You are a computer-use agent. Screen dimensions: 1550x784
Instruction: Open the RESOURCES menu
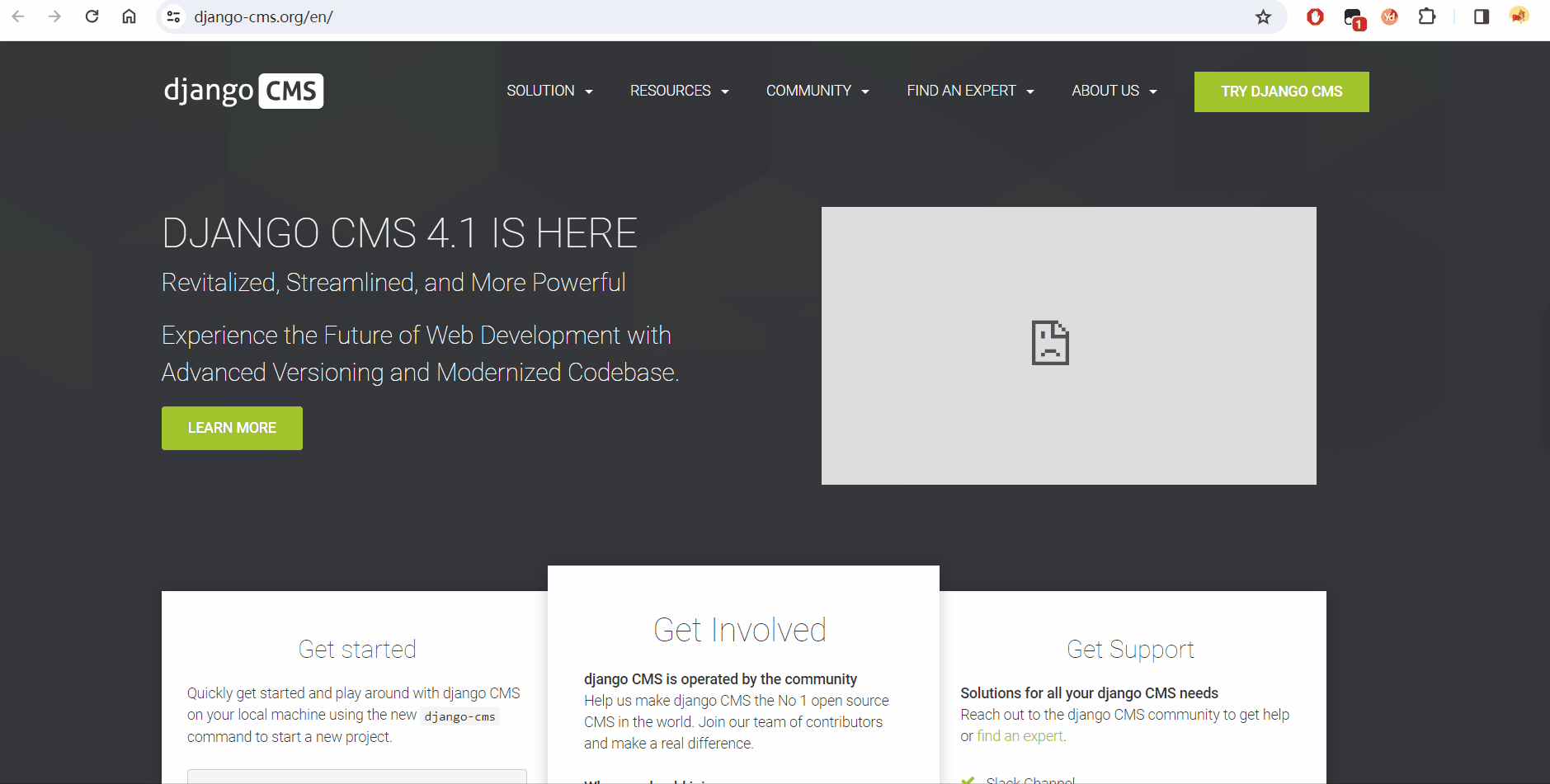(x=680, y=91)
